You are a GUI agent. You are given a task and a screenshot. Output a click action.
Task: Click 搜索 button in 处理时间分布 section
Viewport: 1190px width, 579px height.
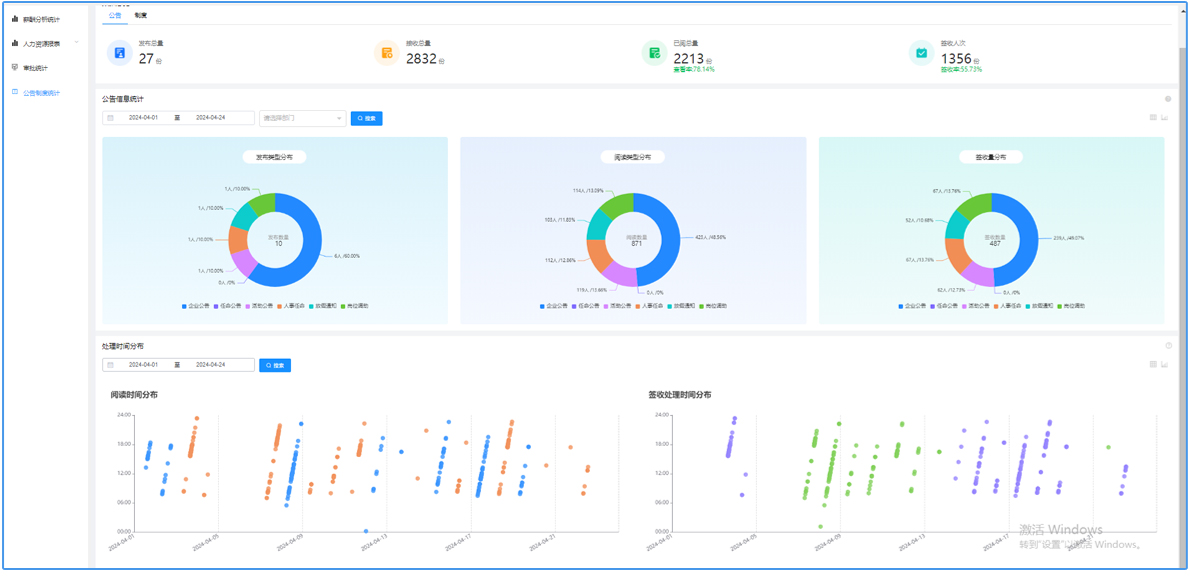pyautogui.click(x=275, y=365)
